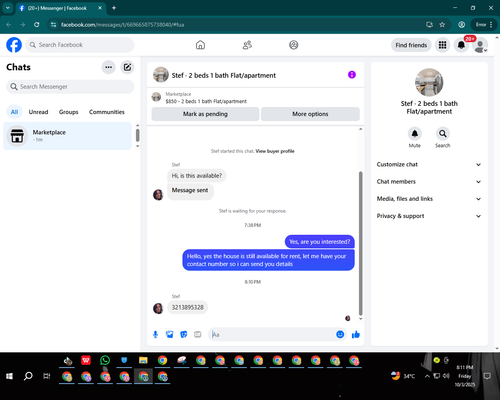The image size is (500, 400).
Task: Open the circular profile icon in top navigation
Action: coord(294,45)
